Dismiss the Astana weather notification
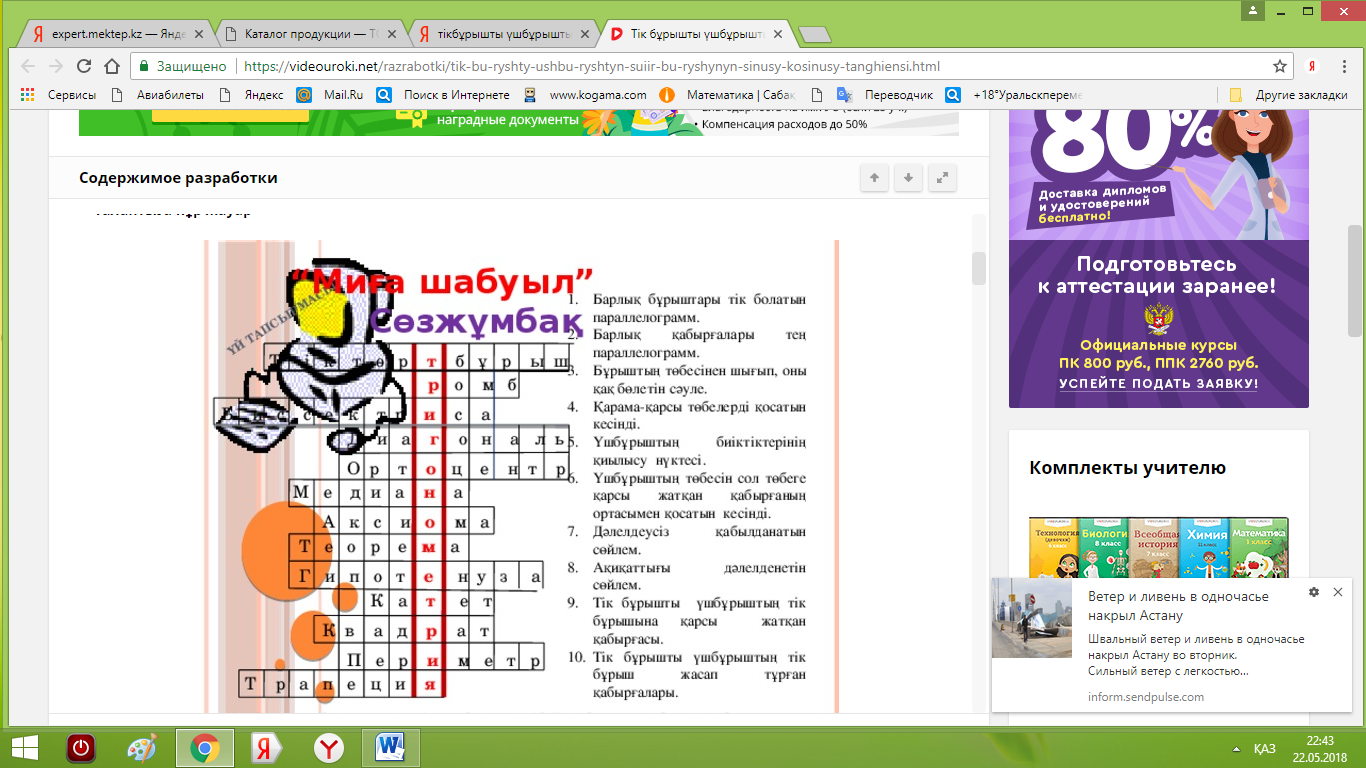The width and height of the screenshot is (1366, 768). click(1338, 593)
